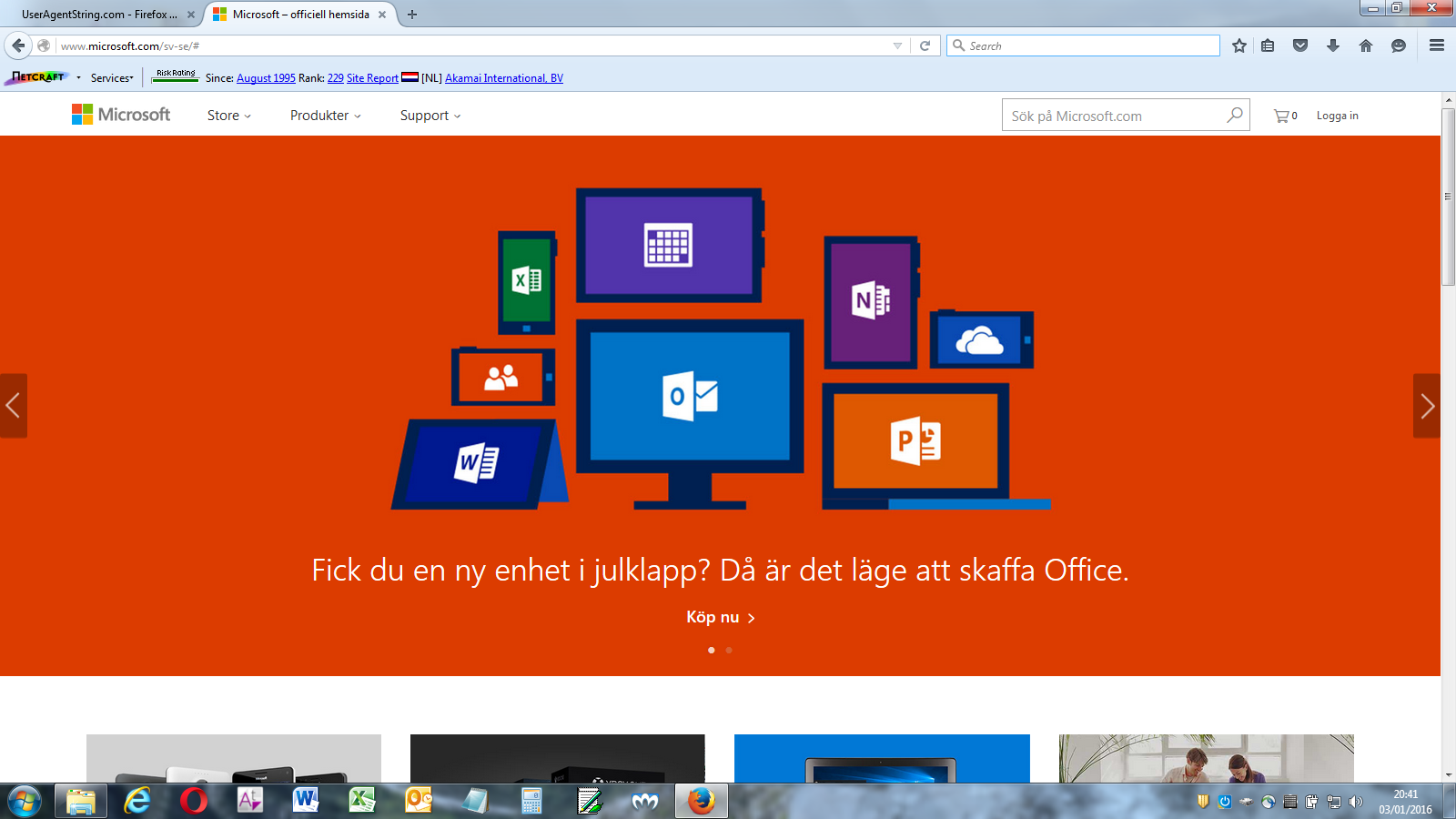Open the Calculator from the taskbar
1456x819 pixels.
pyautogui.click(x=531, y=801)
